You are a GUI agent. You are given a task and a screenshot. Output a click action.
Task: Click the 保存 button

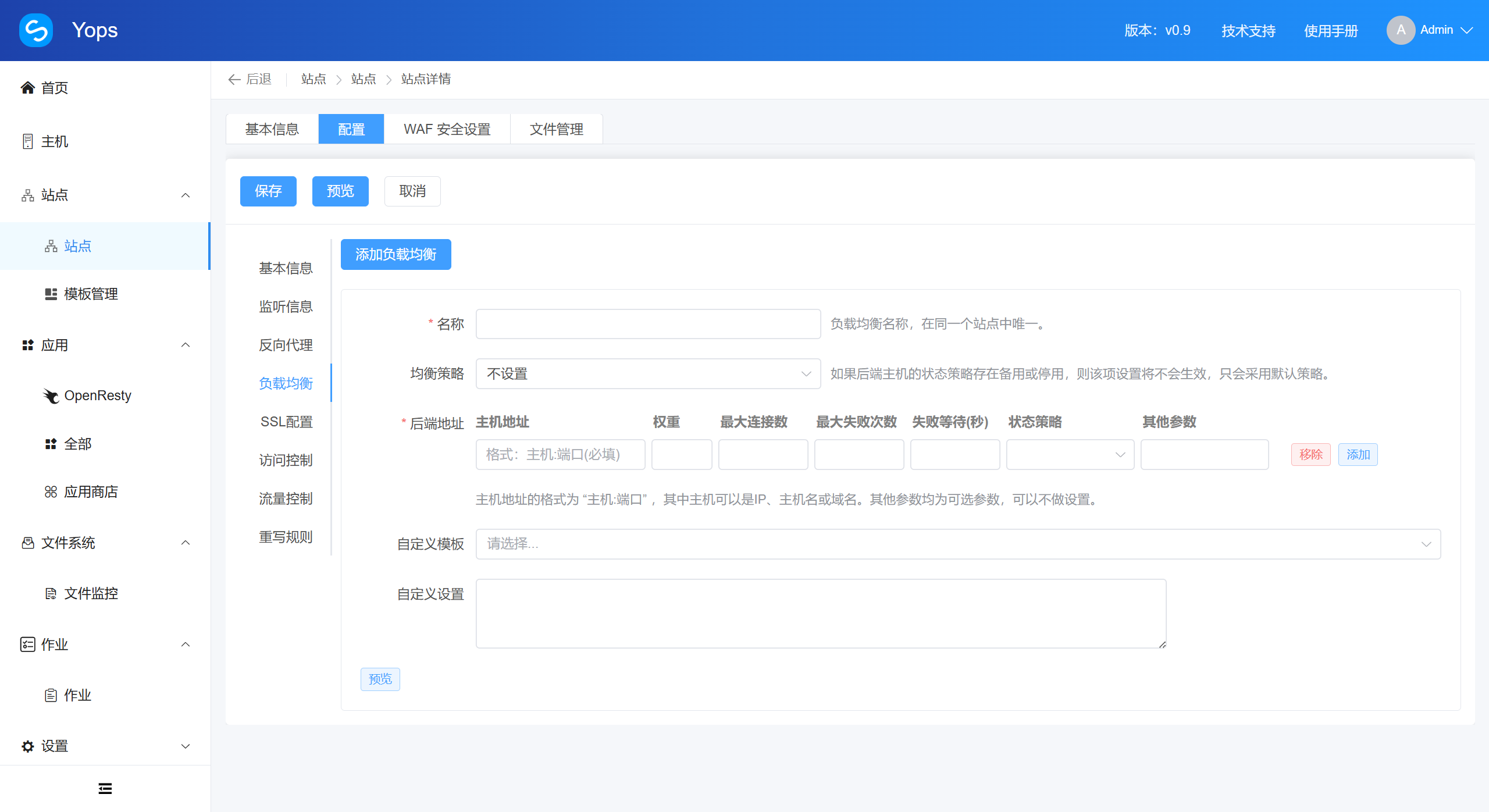point(268,191)
